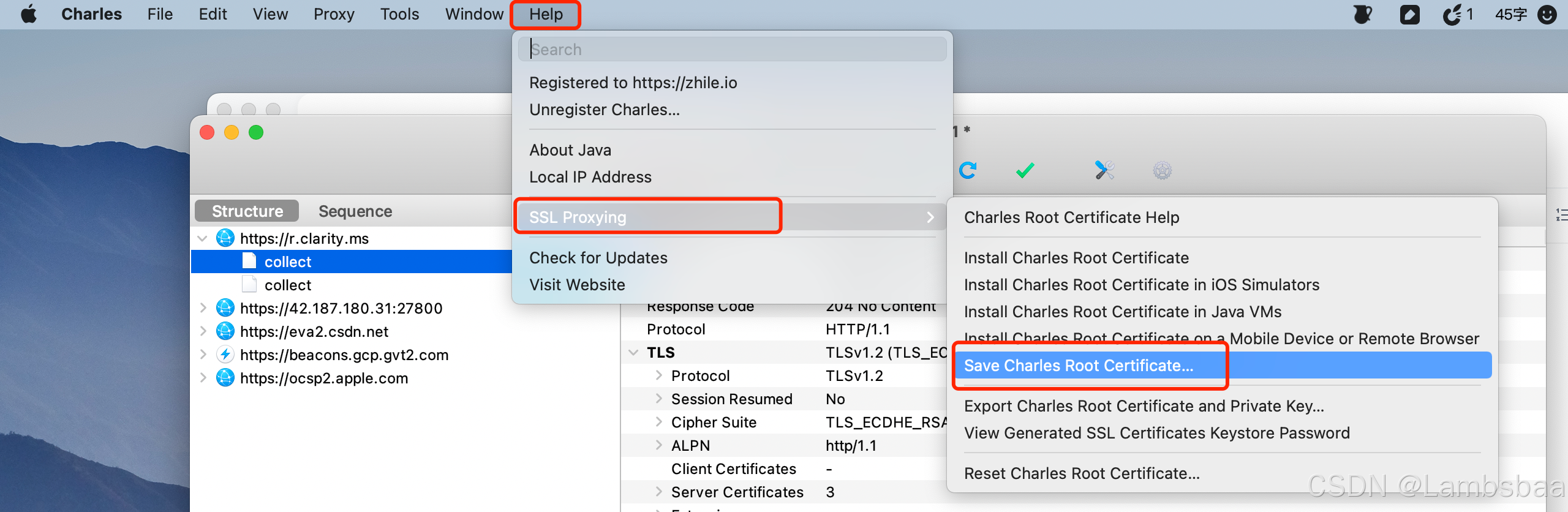Collapse the TLS section
The image size is (1568, 512).
[x=633, y=352]
